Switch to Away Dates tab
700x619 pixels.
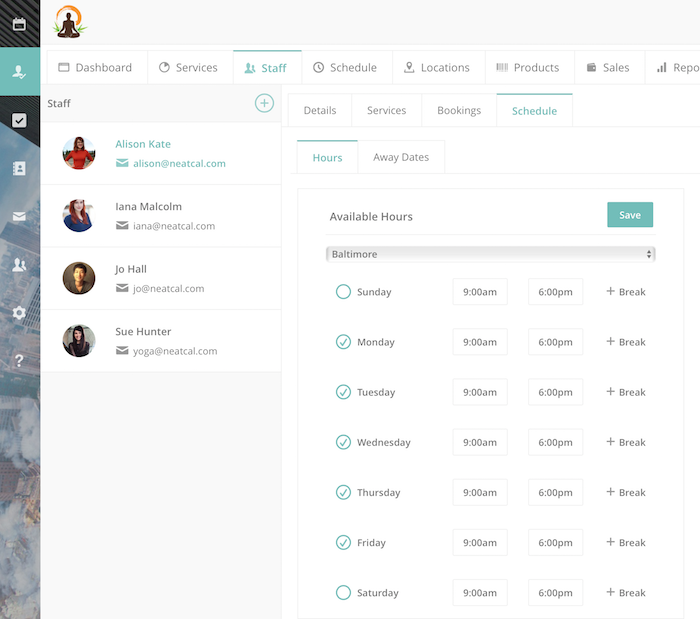[401, 157]
